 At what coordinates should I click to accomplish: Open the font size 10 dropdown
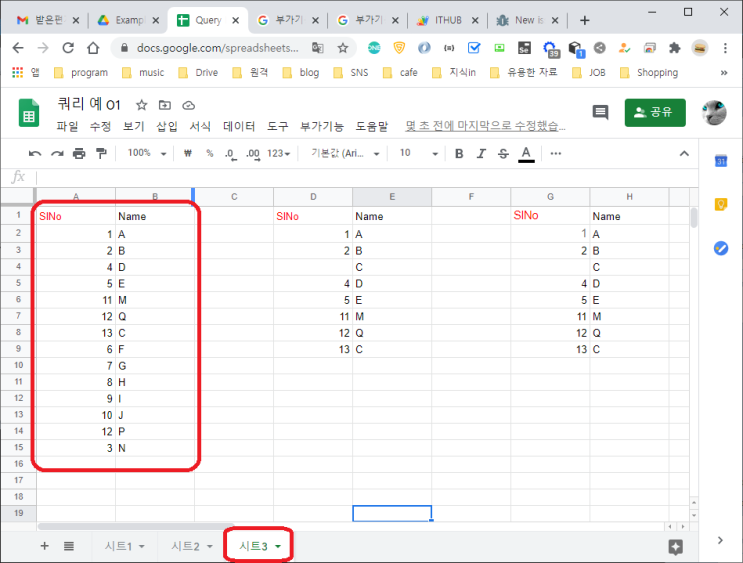click(x=418, y=154)
